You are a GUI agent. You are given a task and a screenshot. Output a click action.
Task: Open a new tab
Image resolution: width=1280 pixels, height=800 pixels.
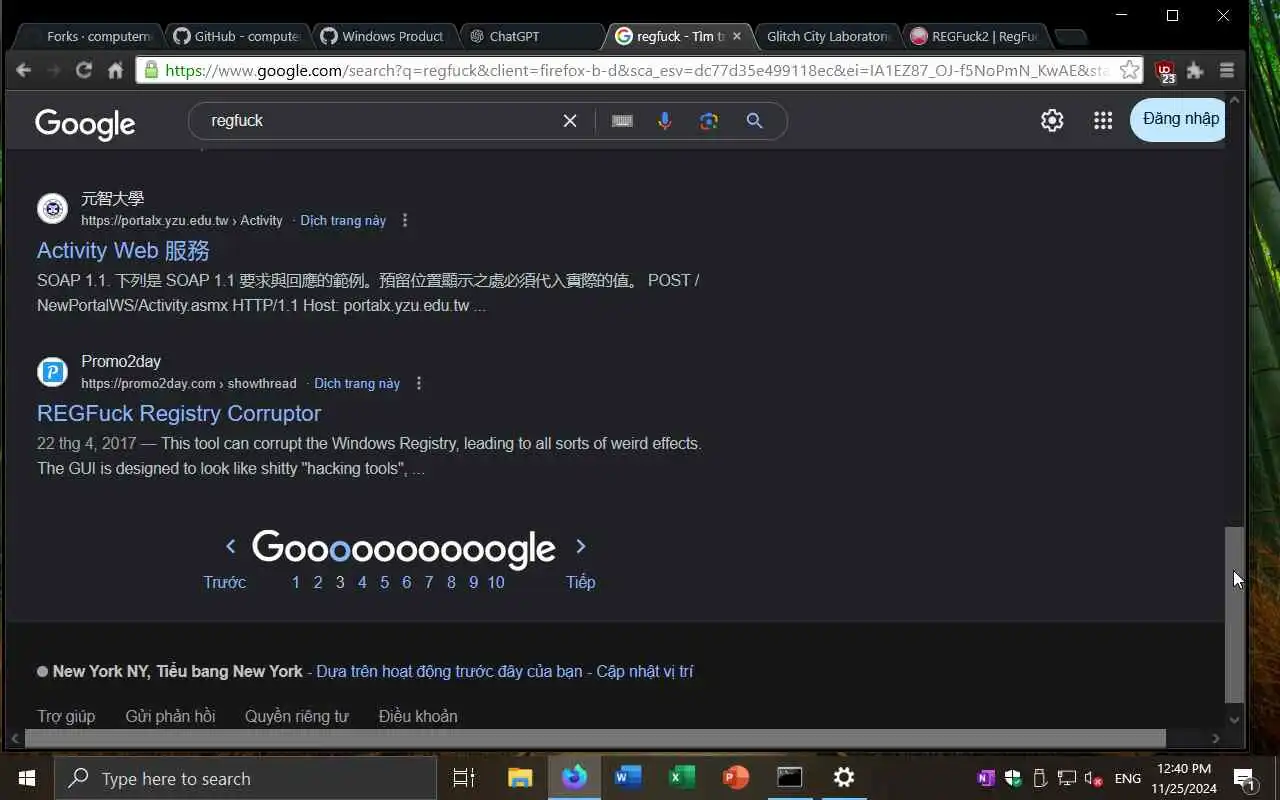coord(1070,37)
